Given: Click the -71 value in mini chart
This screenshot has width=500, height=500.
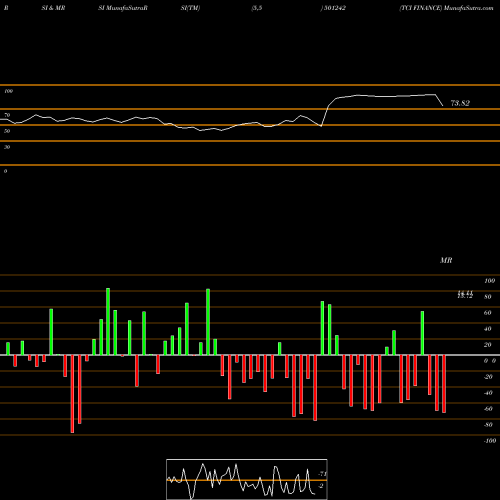Looking at the screenshot, I should coord(322,474).
